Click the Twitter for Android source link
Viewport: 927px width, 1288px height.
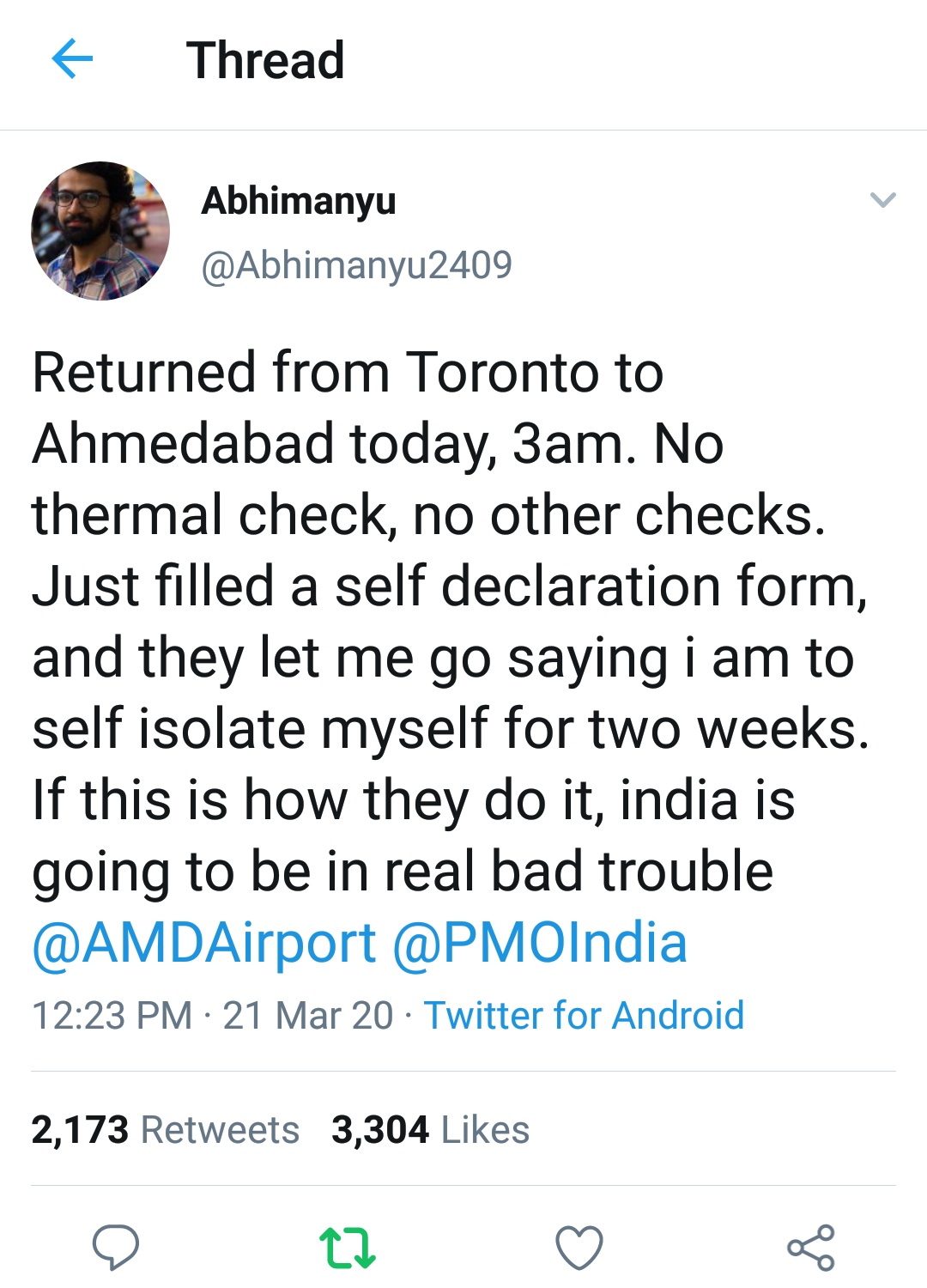pos(584,1015)
